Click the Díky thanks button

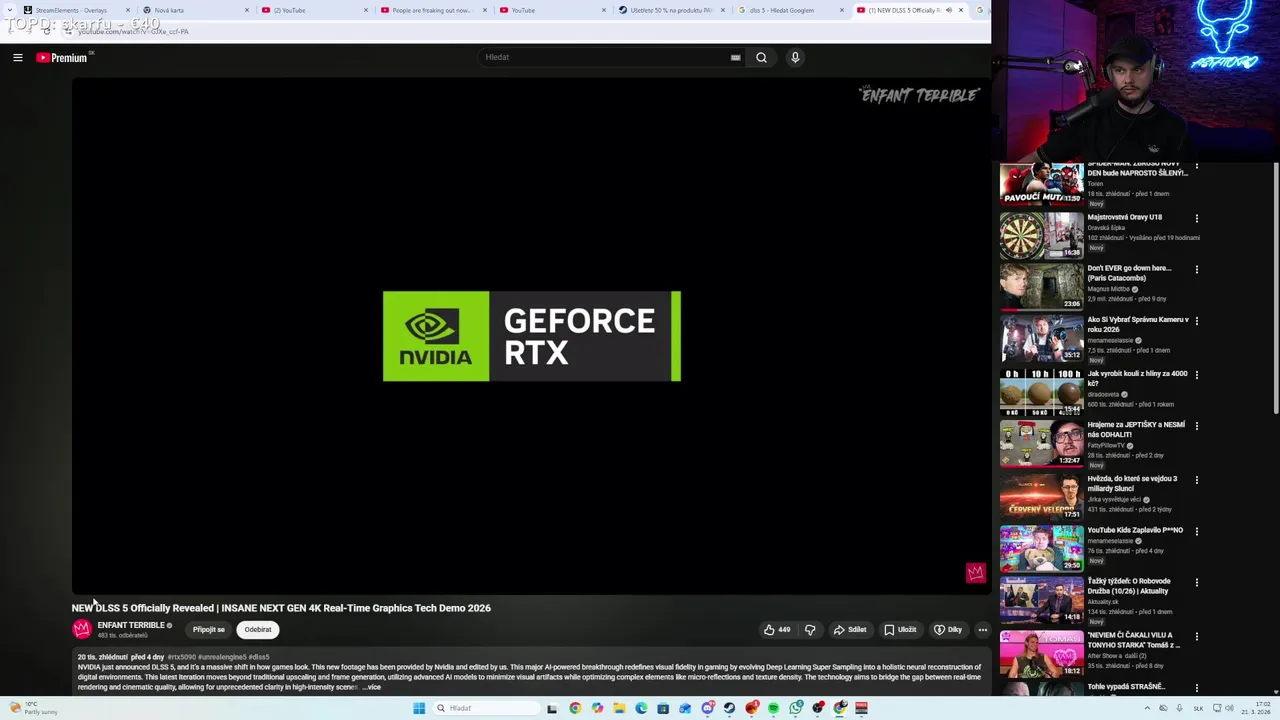[x=948, y=630]
